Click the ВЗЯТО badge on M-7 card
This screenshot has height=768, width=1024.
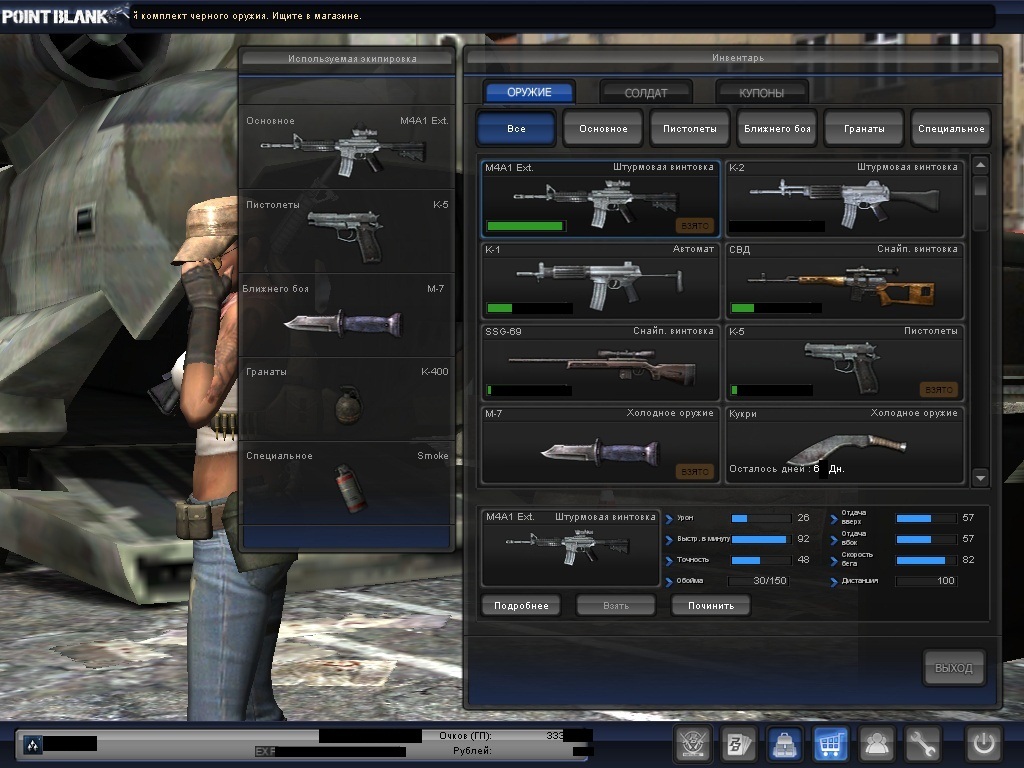click(x=695, y=472)
